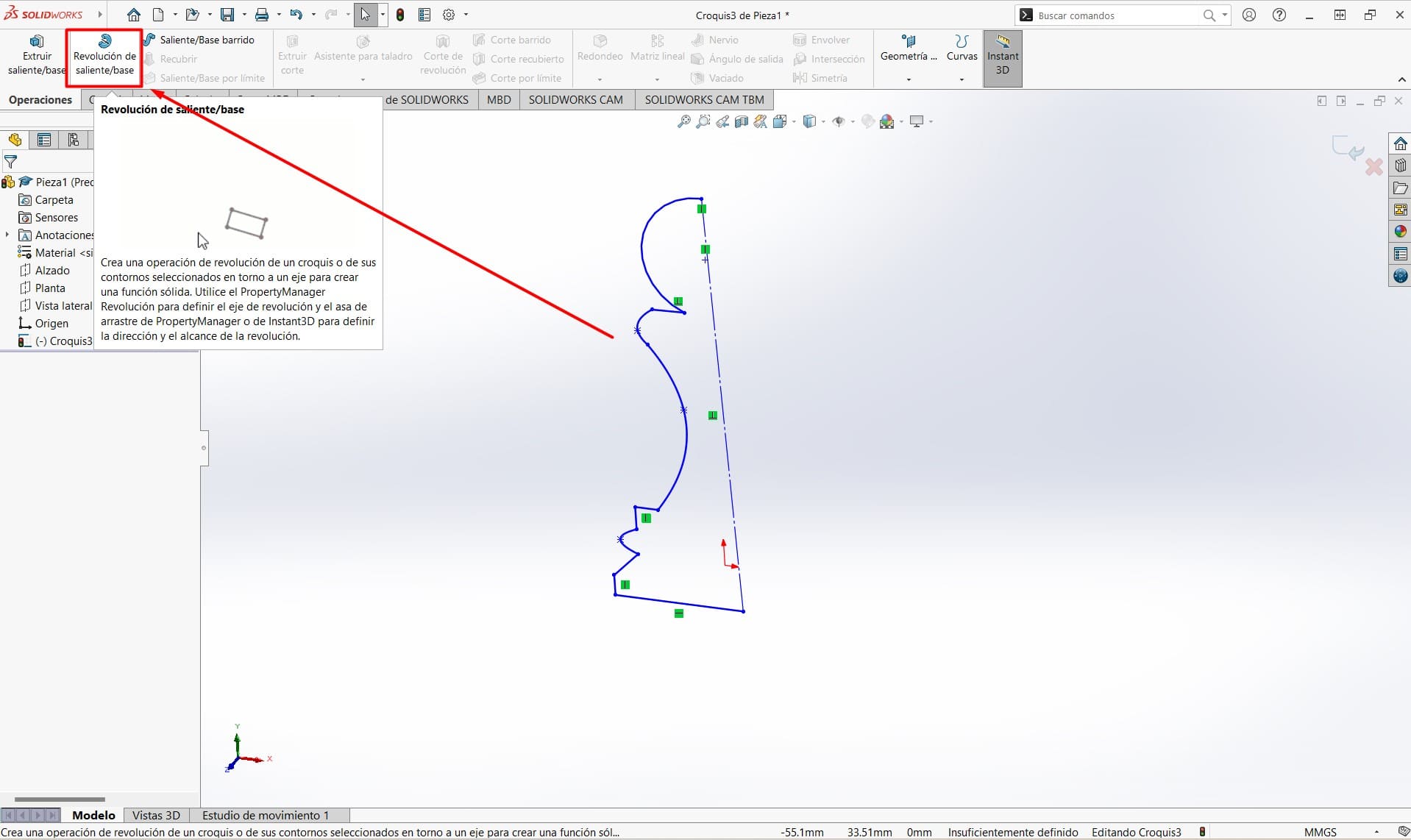Screen dimensions: 1411x840
Task: Click the Print icon
Action: (262, 15)
